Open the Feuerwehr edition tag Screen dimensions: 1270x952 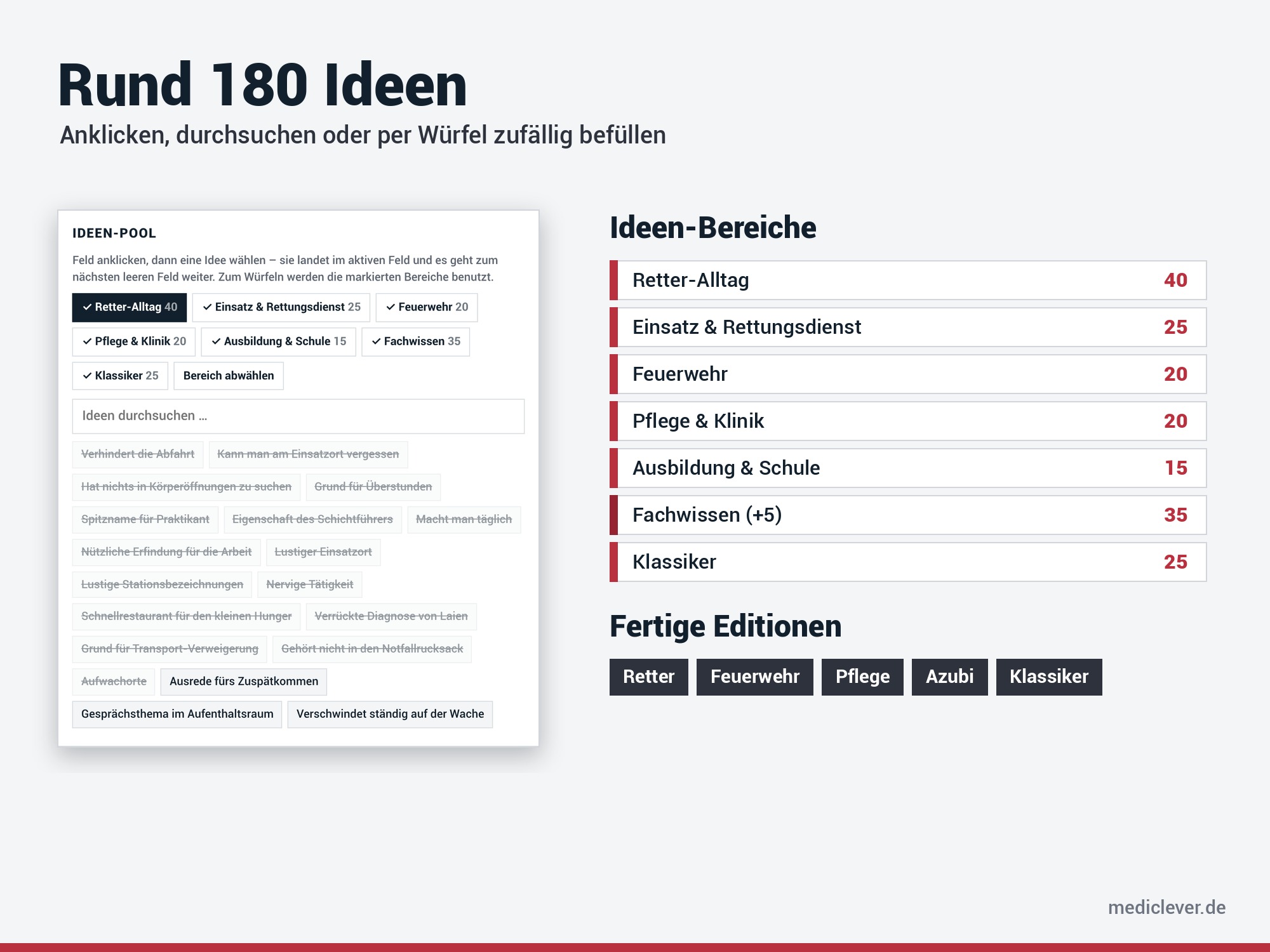[754, 677]
